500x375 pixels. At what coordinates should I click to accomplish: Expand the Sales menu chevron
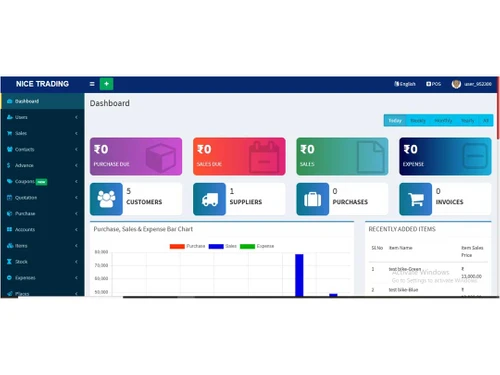tap(76, 133)
